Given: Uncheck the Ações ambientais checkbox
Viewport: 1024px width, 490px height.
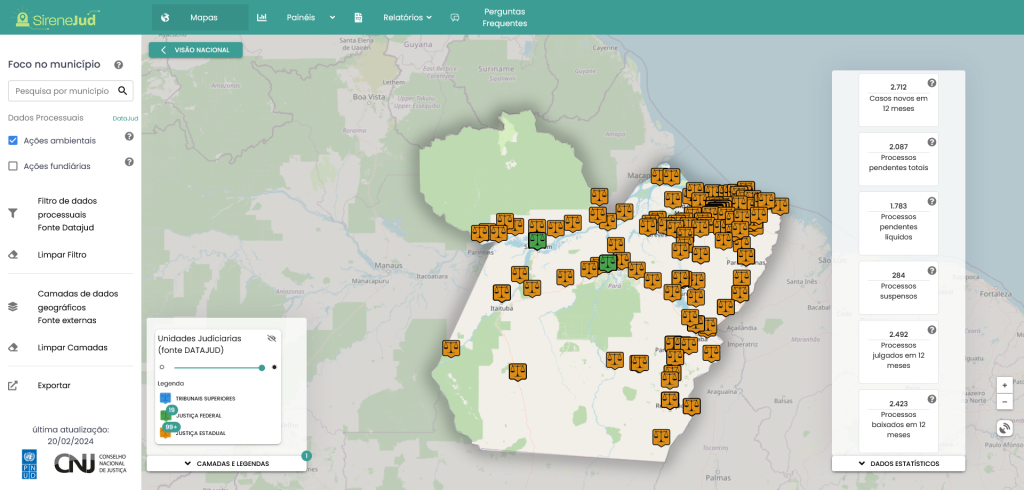Looking at the screenshot, I should tap(12, 140).
